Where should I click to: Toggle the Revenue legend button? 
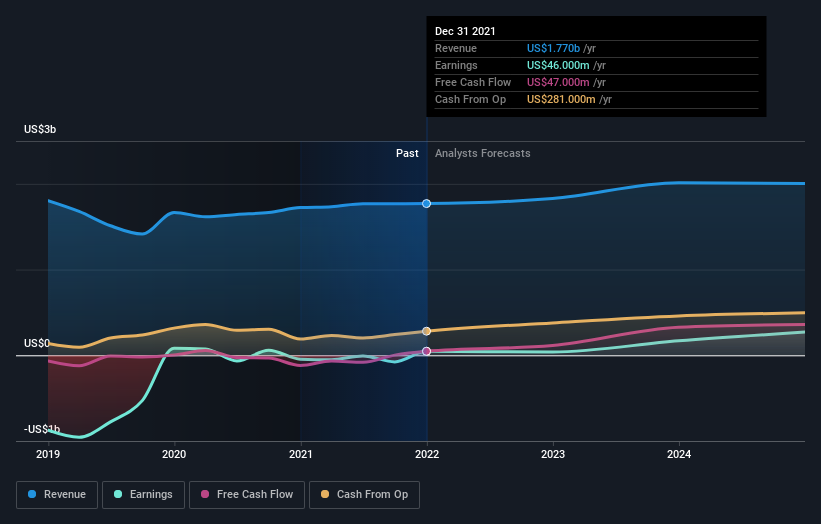point(57,495)
